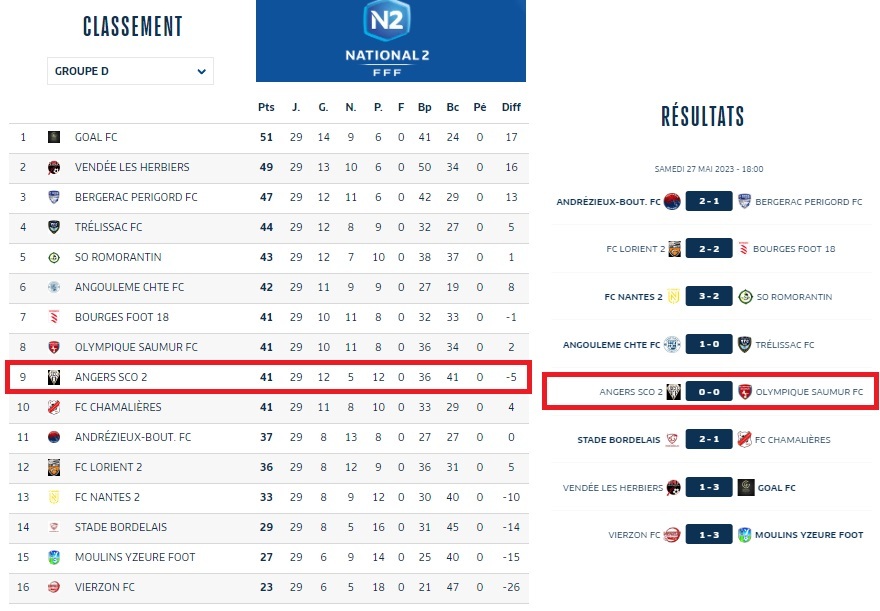Click the Bp column header
Viewport: 880px width, 611px height.
[425, 107]
